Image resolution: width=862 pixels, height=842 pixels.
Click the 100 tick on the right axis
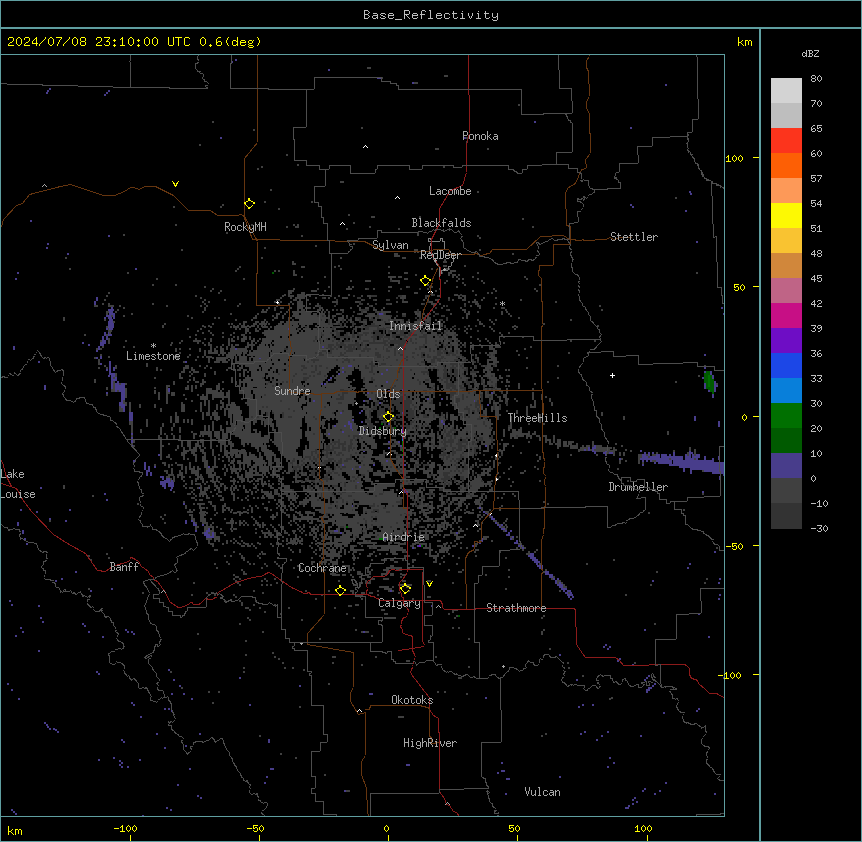(x=734, y=158)
